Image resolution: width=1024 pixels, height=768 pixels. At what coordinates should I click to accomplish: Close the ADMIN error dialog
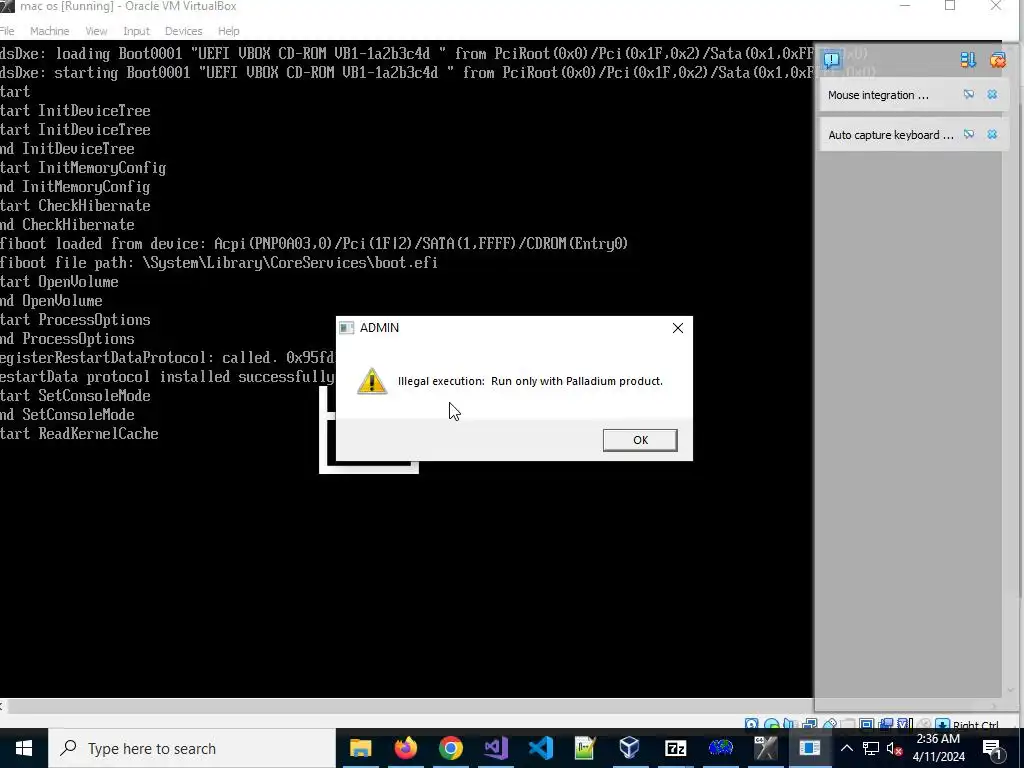pos(678,328)
